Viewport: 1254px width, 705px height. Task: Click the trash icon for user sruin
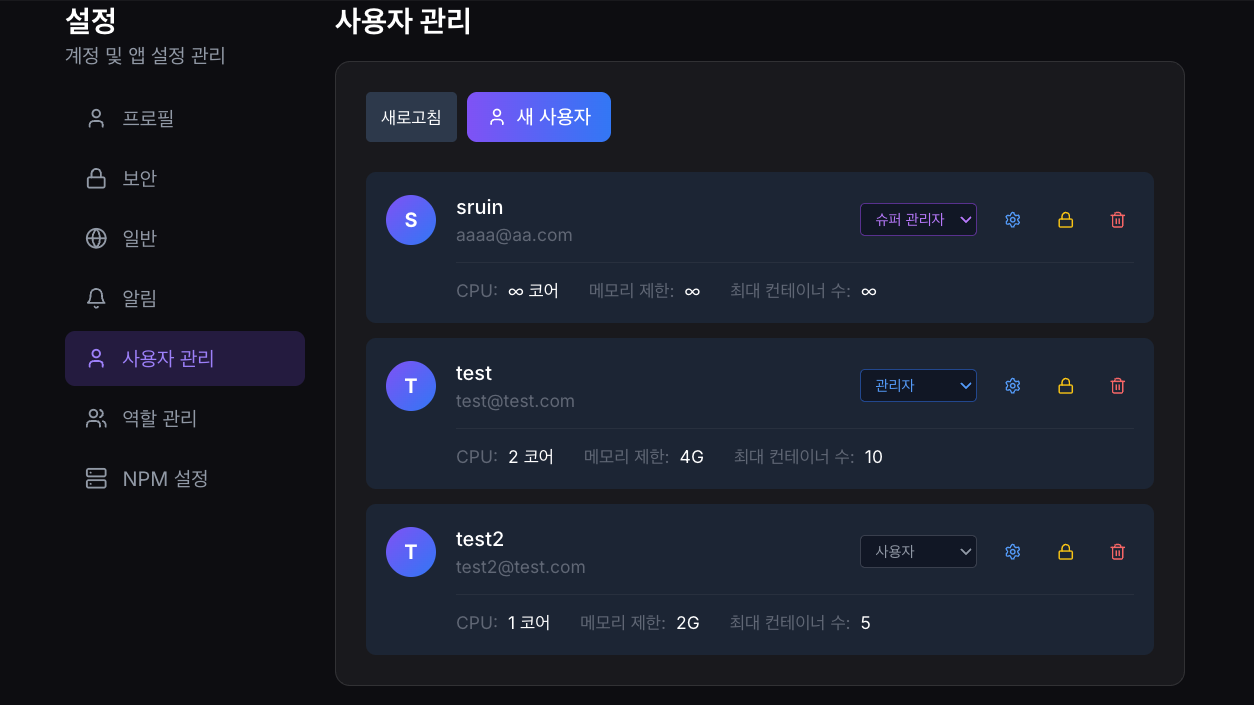click(1117, 219)
